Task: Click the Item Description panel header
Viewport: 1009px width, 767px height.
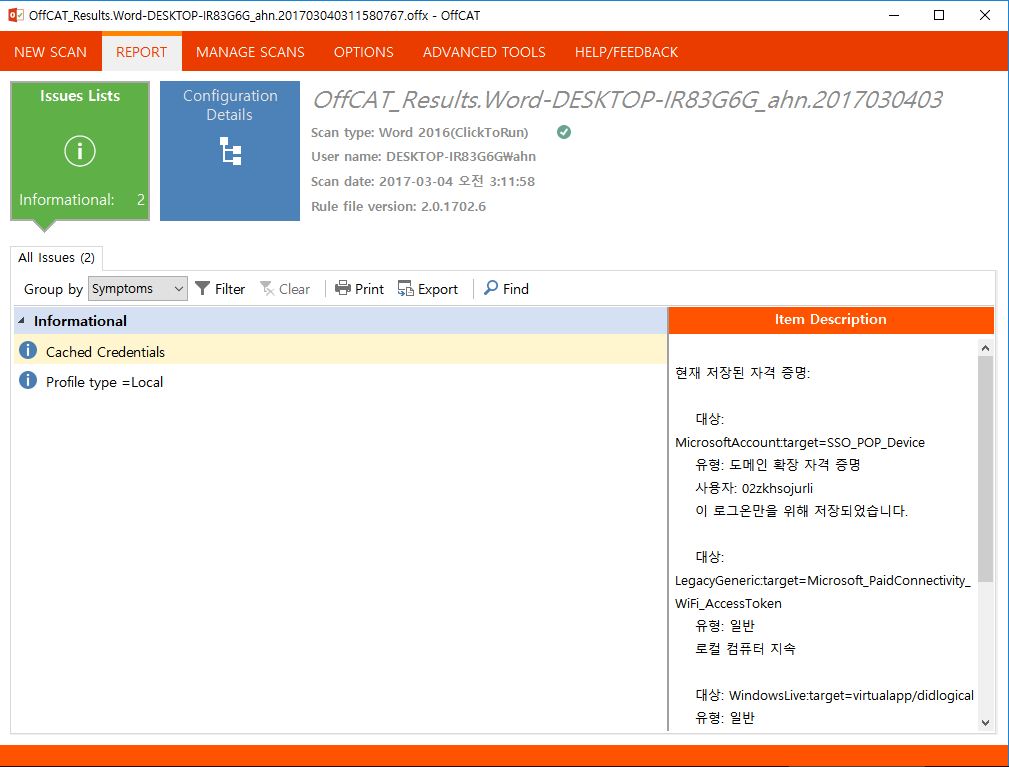Action: (831, 320)
